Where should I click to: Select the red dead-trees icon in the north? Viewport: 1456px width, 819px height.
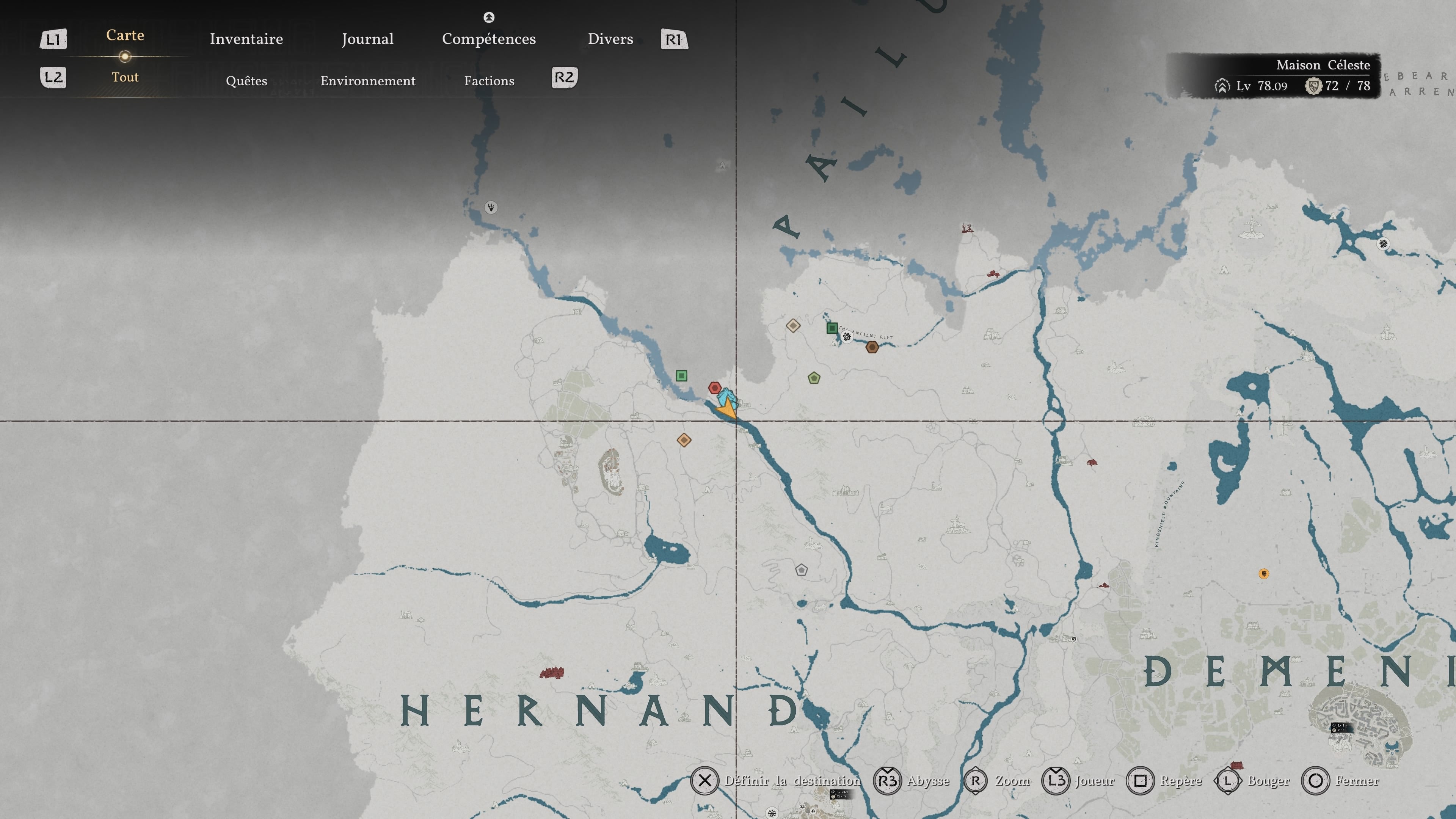tap(967, 228)
